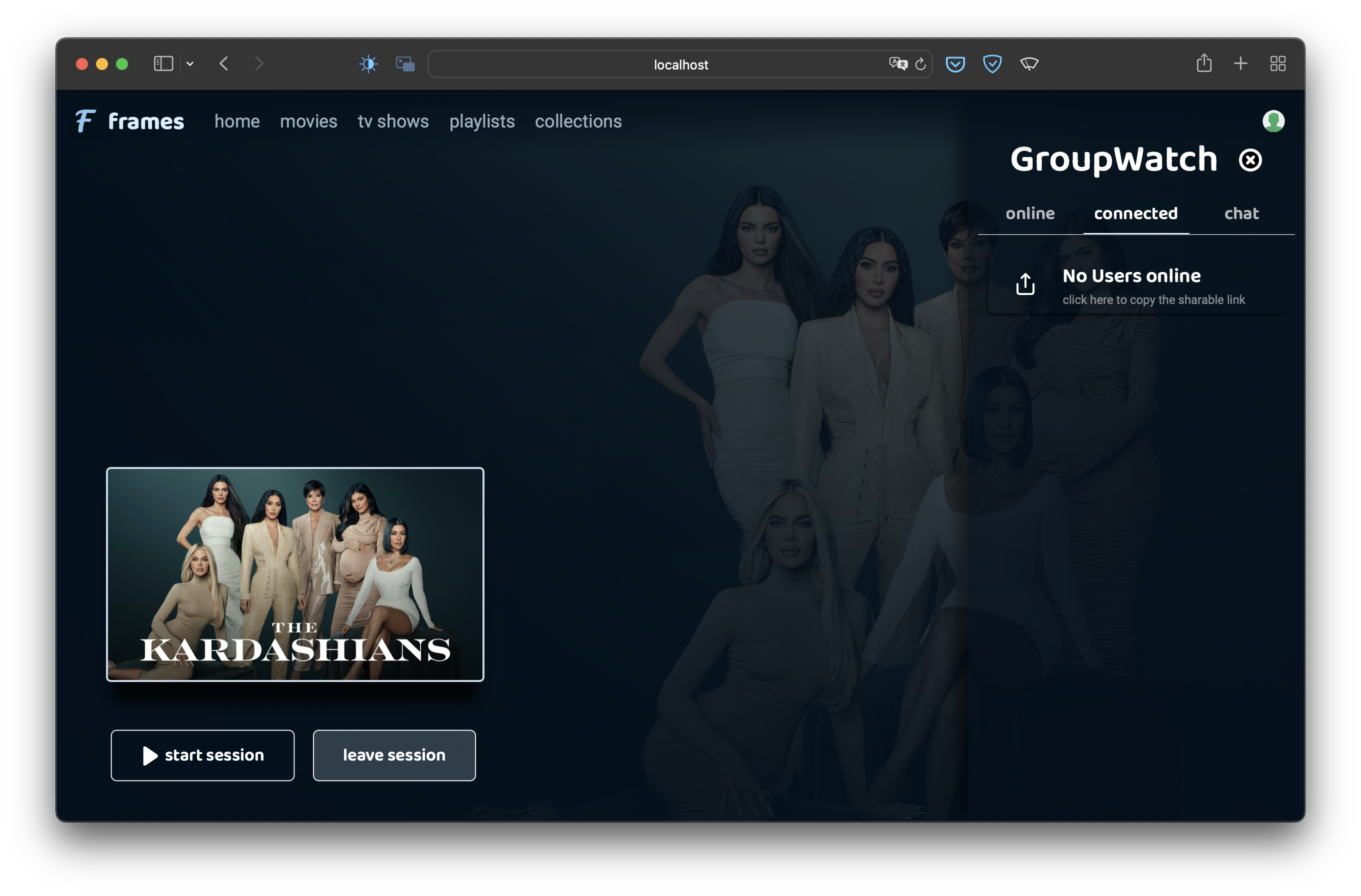
Task: Click the frames logo icon
Action: 86,121
